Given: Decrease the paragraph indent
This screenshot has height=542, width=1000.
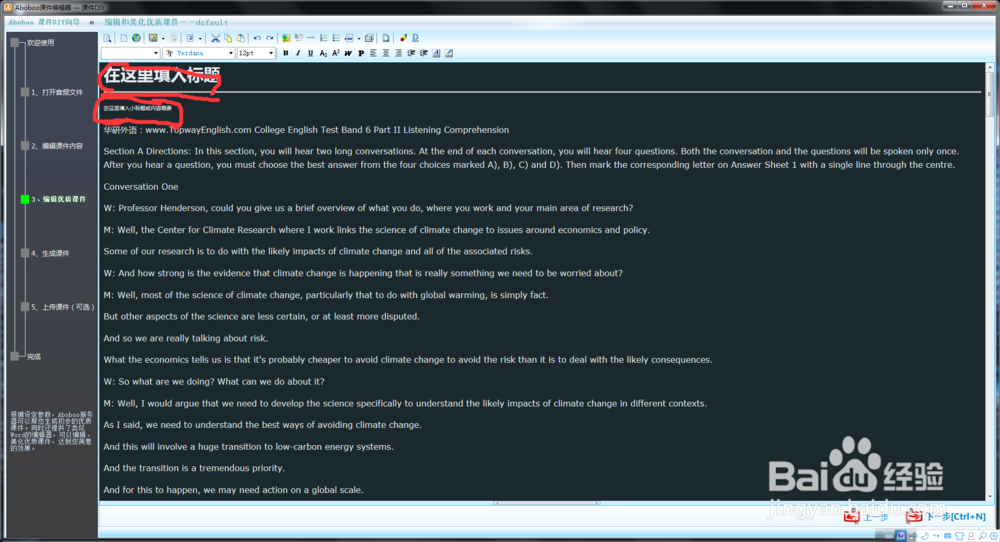Looking at the screenshot, I should [411, 54].
